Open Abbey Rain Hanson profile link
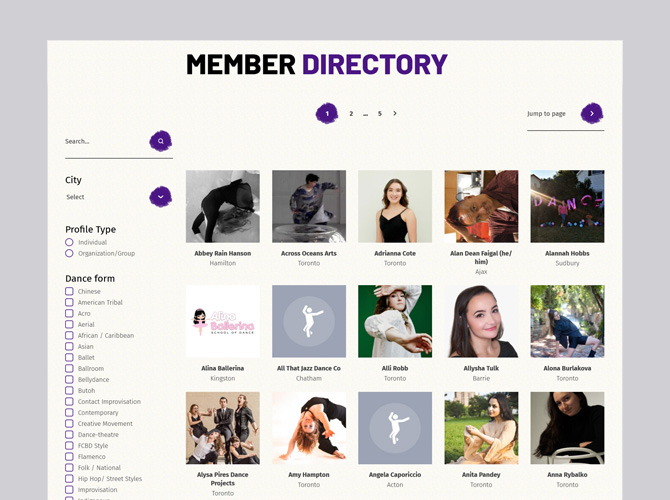Image resolution: width=670 pixels, height=500 pixels. (223, 253)
